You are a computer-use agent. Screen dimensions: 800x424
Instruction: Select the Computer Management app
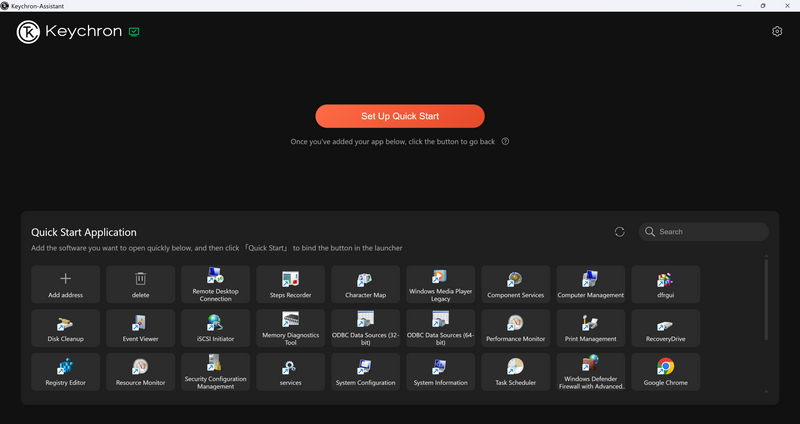pyautogui.click(x=590, y=284)
